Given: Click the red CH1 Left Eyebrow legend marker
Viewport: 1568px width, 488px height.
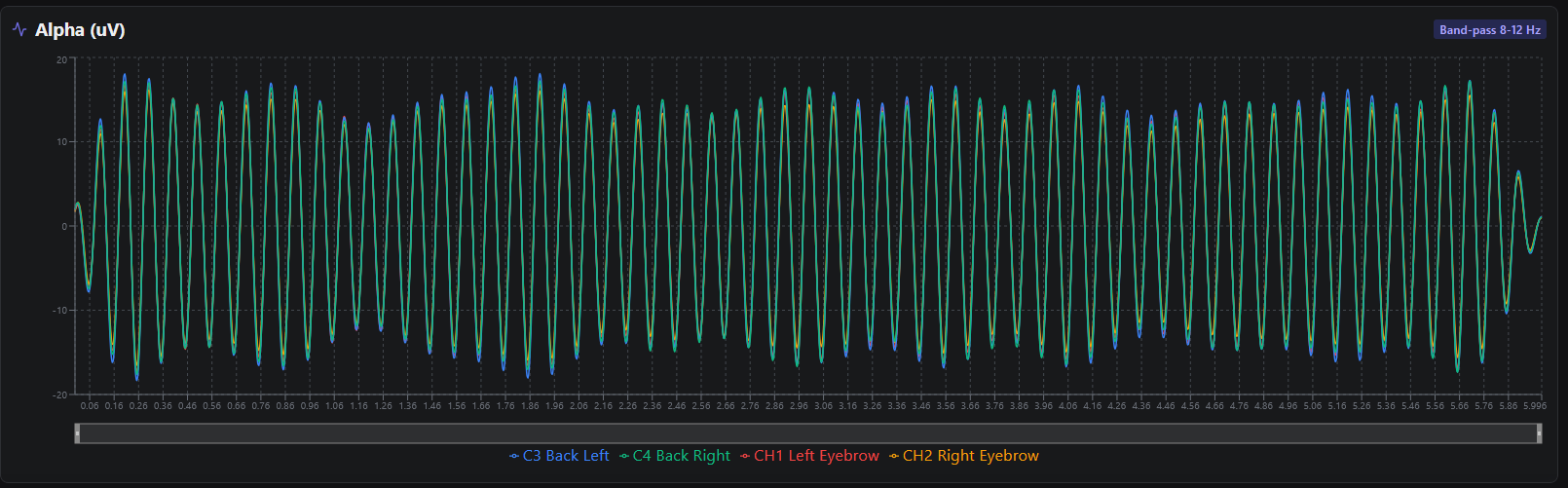Looking at the screenshot, I should 745,456.
